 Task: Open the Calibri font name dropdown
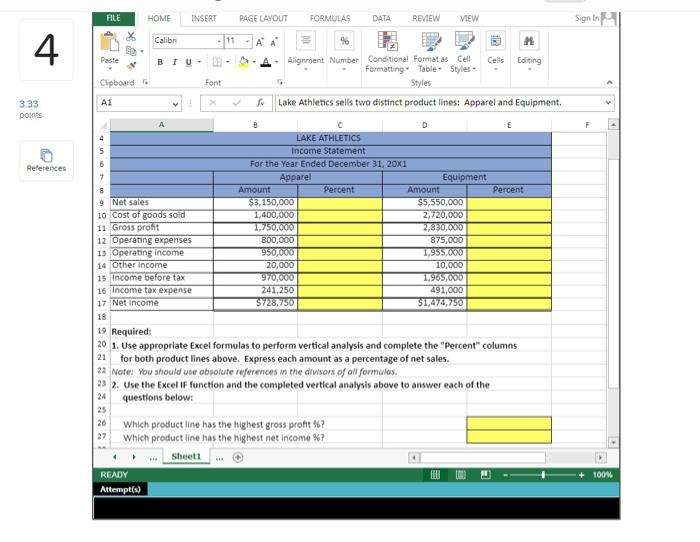[219, 41]
